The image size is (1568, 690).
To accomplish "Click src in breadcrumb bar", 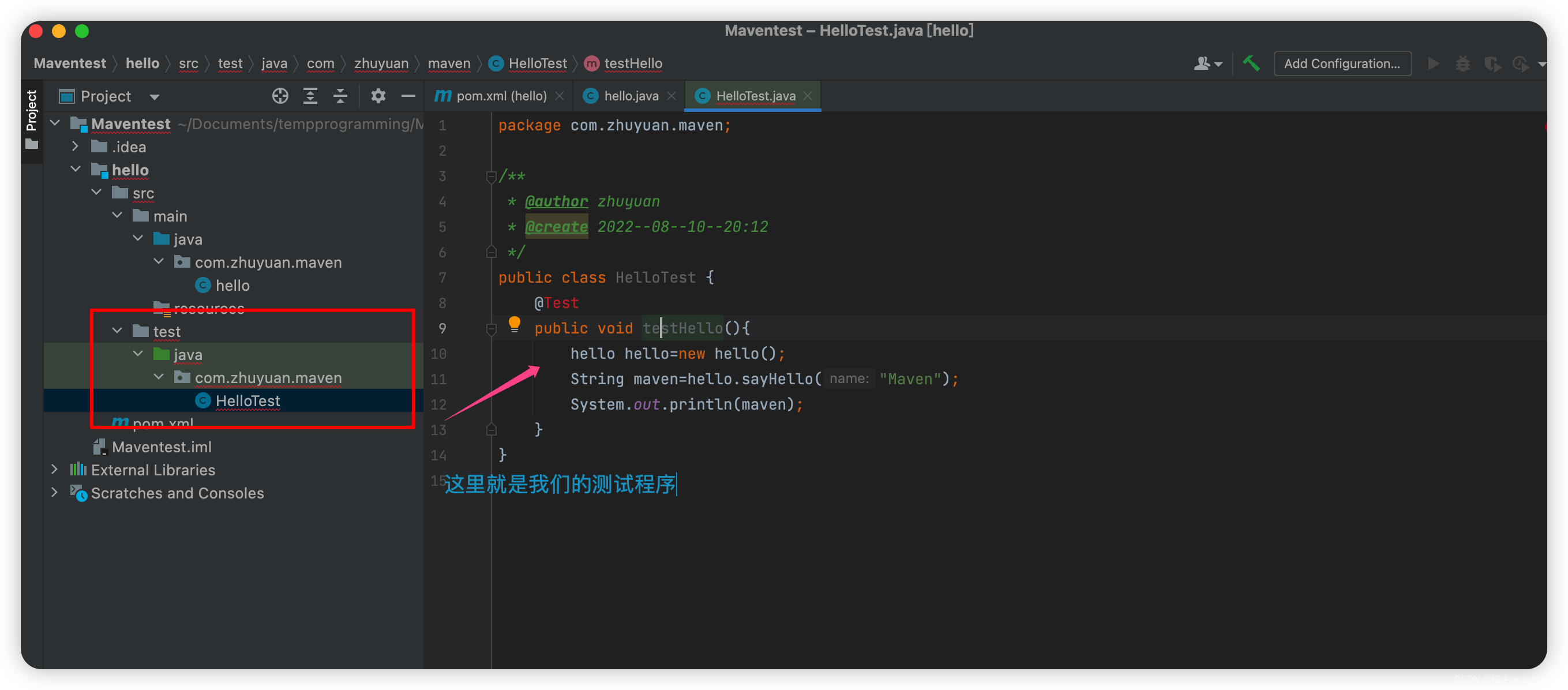I will point(188,63).
